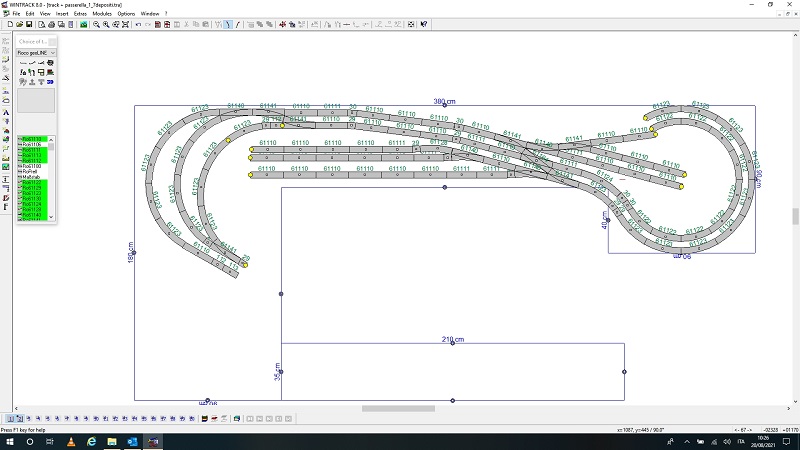Click the Undo arrow icon
Screen dimensions: 800x450
[138, 24]
